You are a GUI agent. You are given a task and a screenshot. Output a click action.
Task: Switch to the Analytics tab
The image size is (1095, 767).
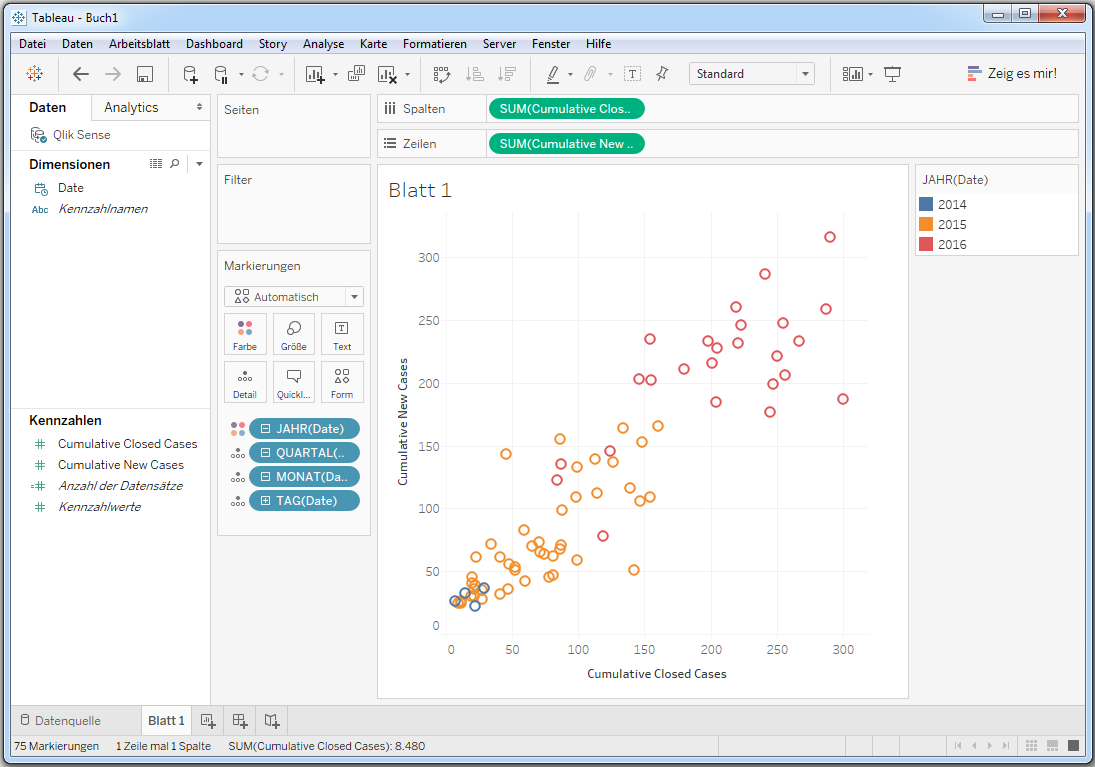tap(131, 108)
